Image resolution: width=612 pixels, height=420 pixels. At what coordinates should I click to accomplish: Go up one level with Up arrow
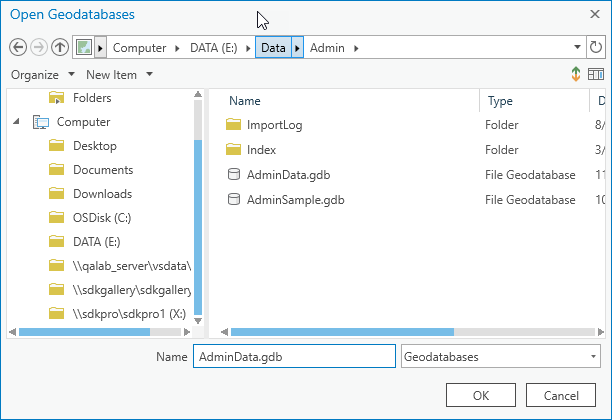click(60, 48)
